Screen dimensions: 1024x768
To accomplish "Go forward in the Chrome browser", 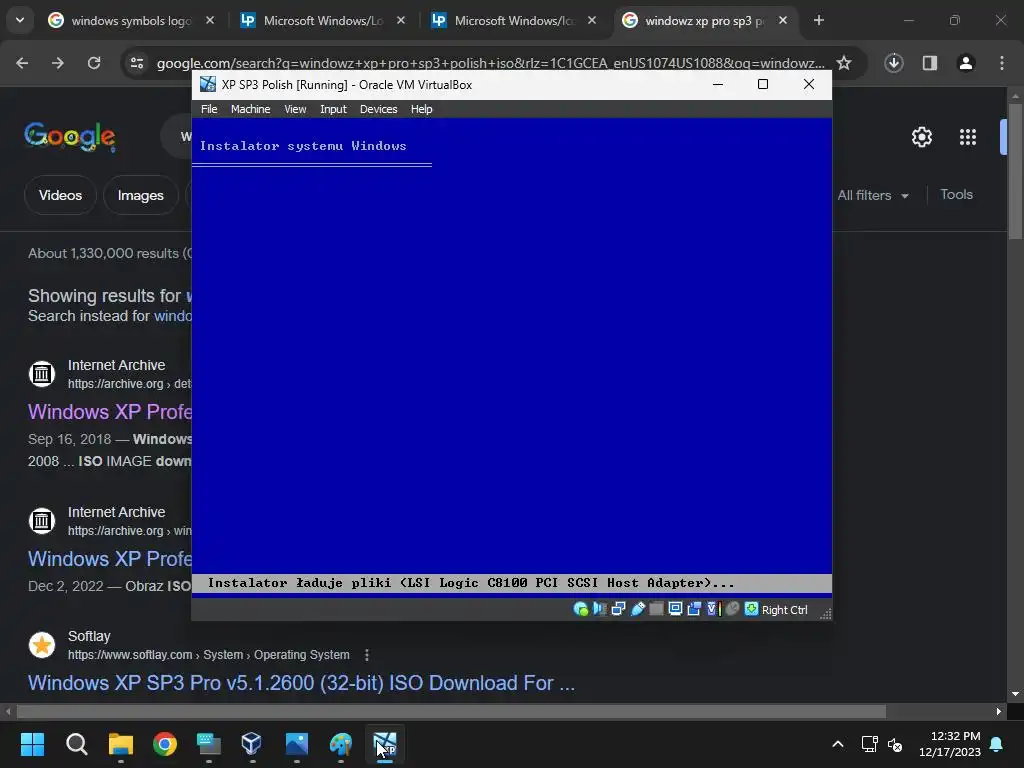I will point(58,63).
